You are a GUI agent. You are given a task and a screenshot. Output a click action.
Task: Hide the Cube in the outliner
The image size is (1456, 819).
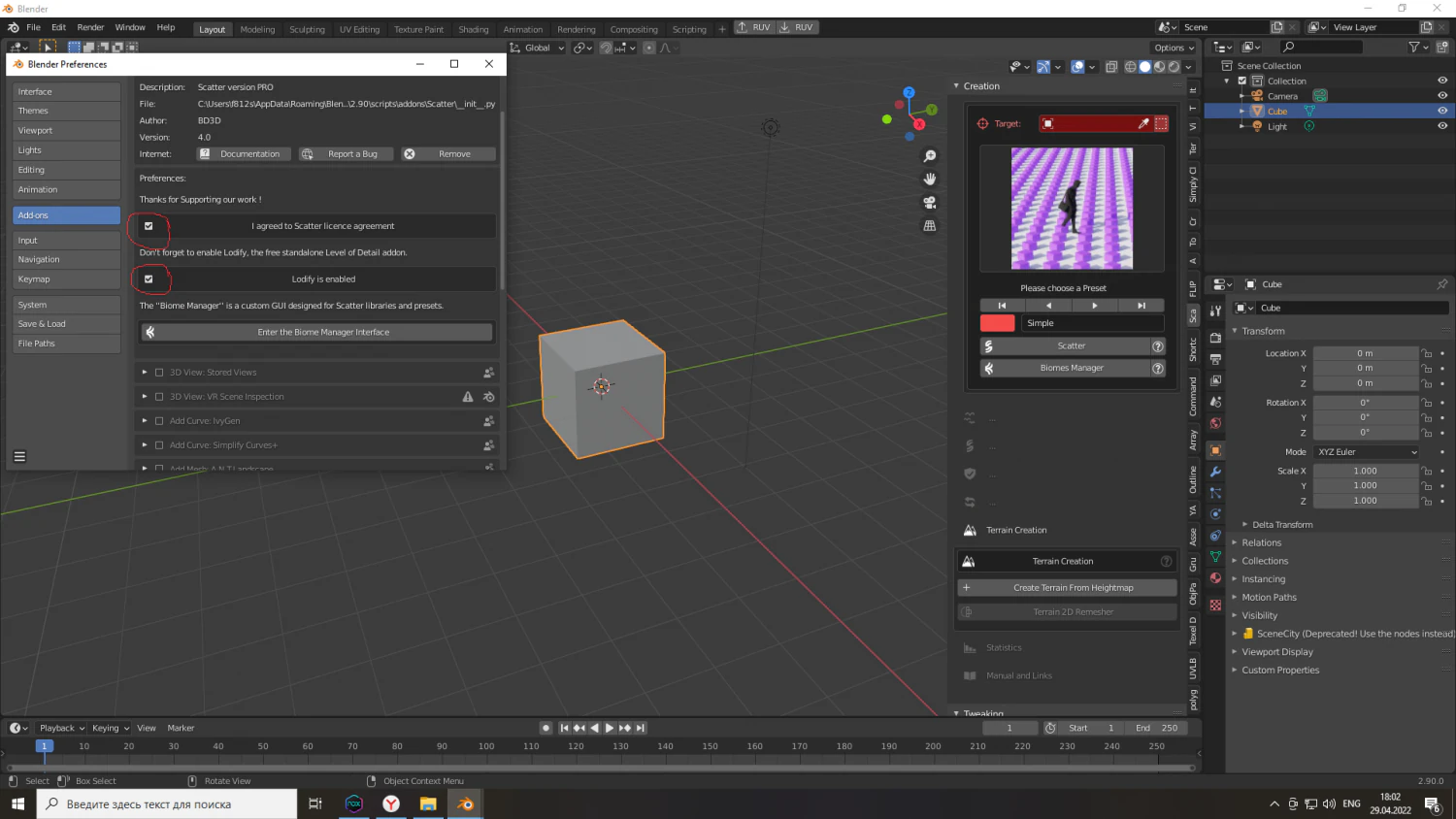pyautogui.click(x=1442, y=111)
